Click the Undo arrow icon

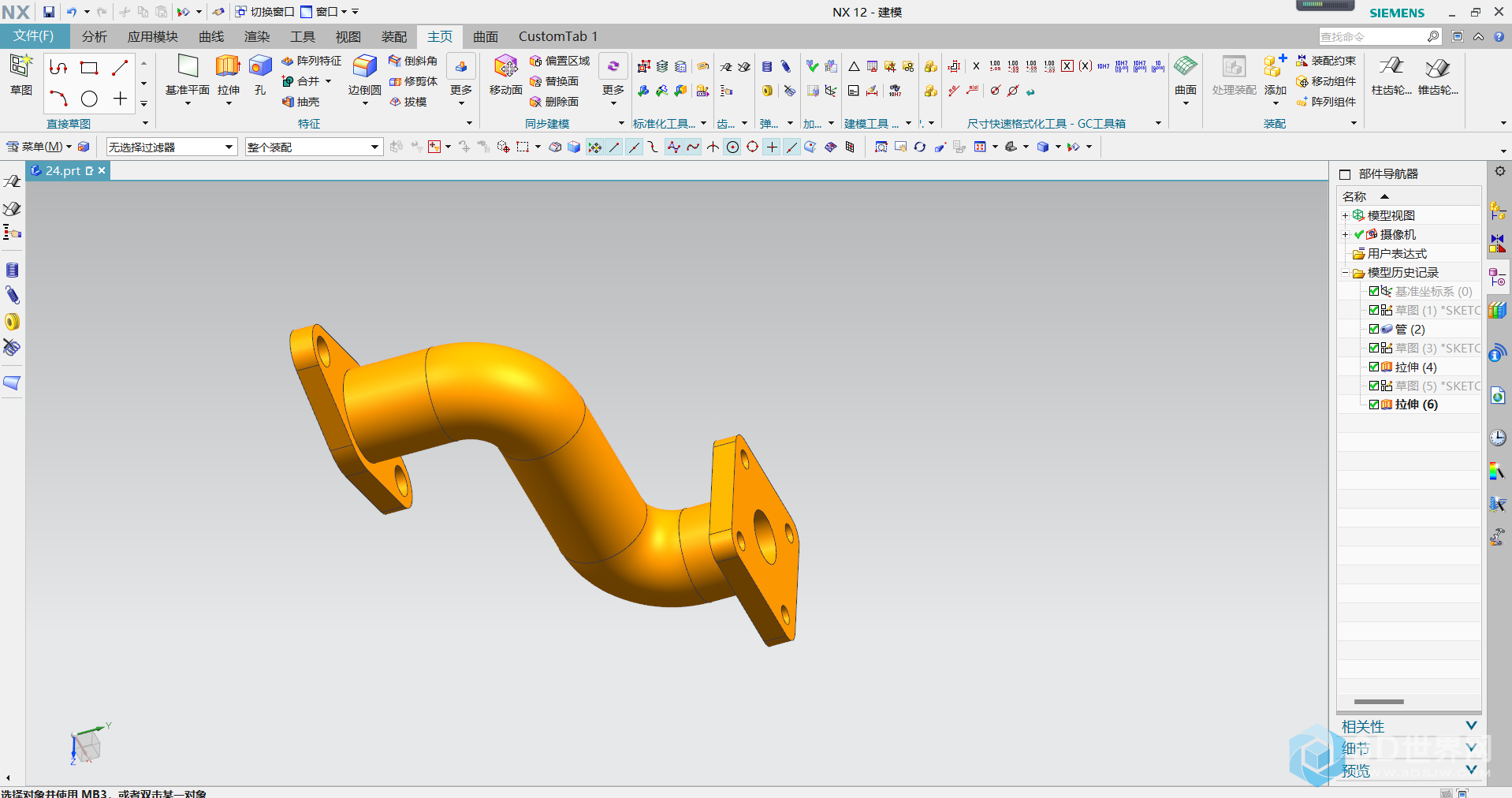point(72,12)
